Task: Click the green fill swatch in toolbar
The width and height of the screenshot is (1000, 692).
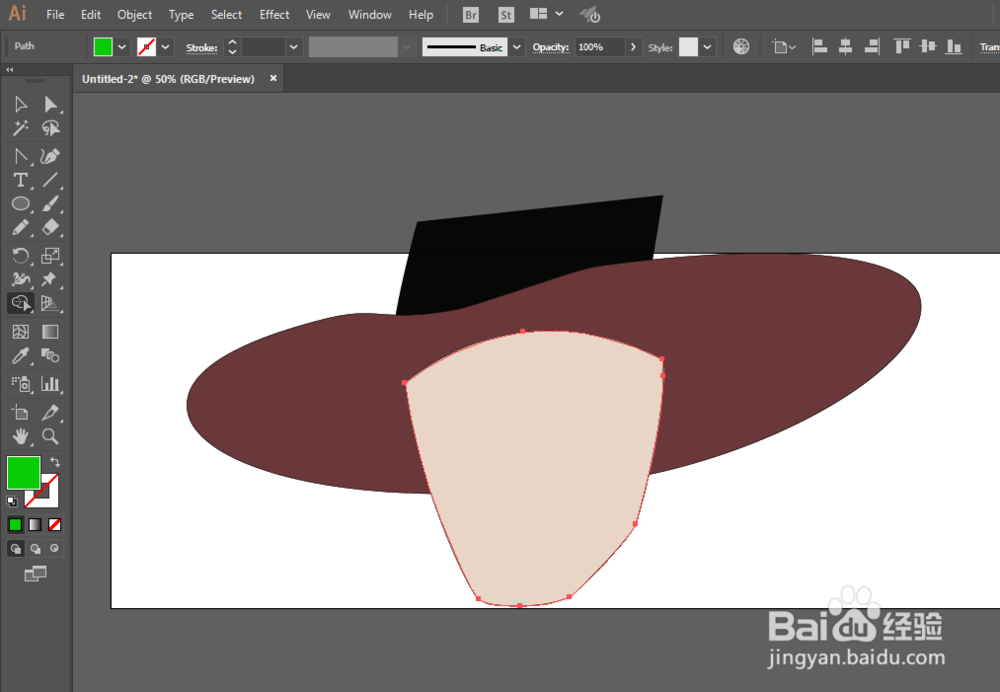Action: pyautogui.click(x=24, y=473)
